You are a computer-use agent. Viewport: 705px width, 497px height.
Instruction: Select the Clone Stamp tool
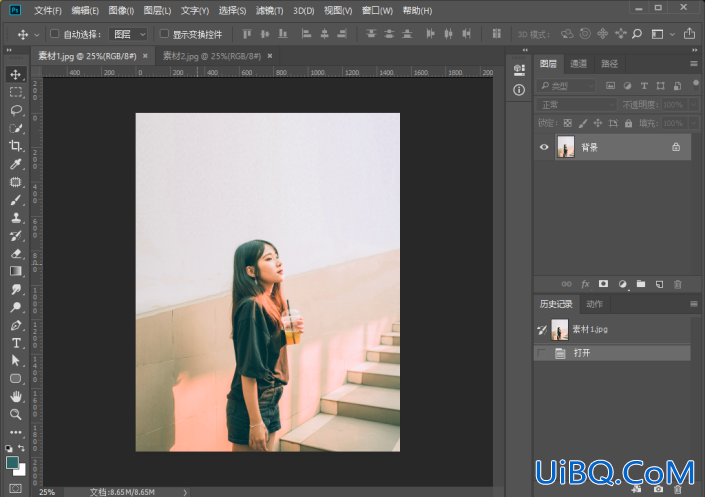point(16,218)
